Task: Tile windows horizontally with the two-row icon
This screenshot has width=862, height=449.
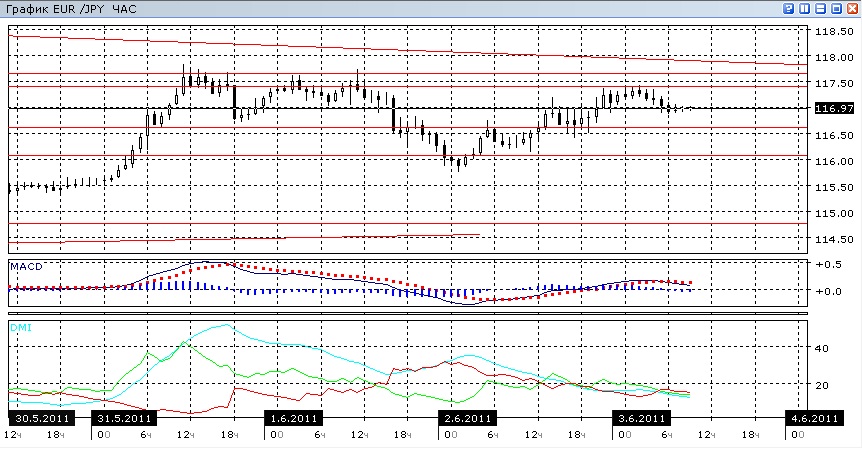Action: pos(821,8)
